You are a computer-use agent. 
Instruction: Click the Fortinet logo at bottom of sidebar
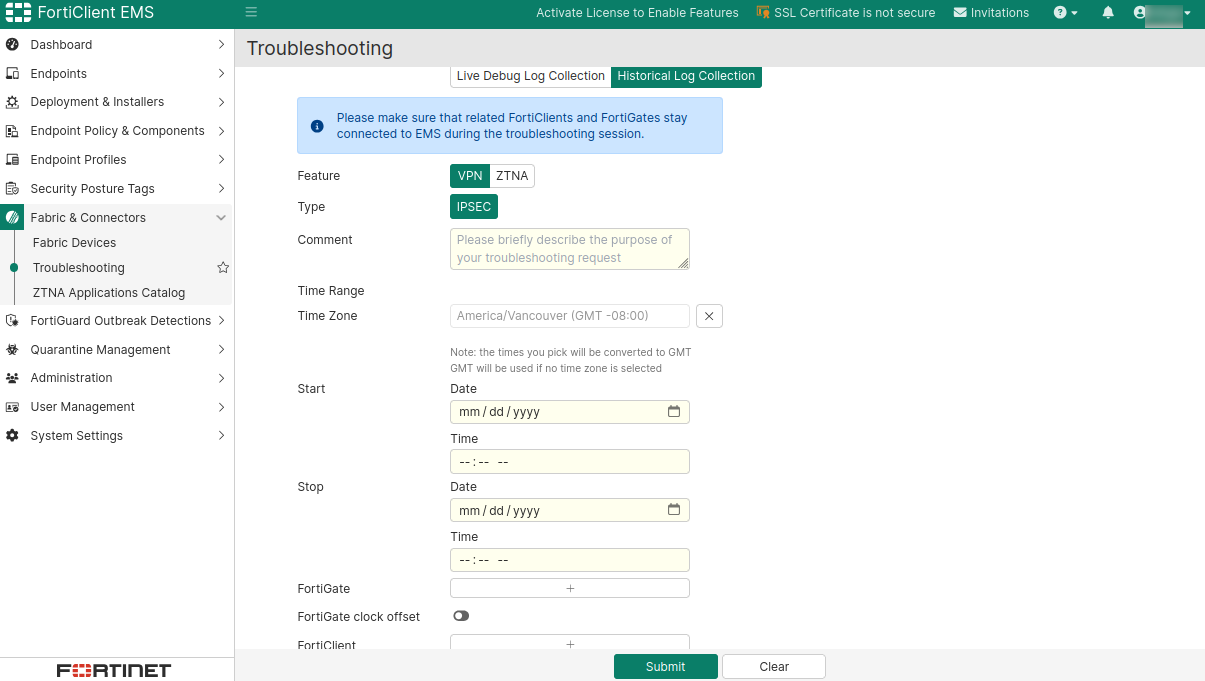[x=114, y=670]
